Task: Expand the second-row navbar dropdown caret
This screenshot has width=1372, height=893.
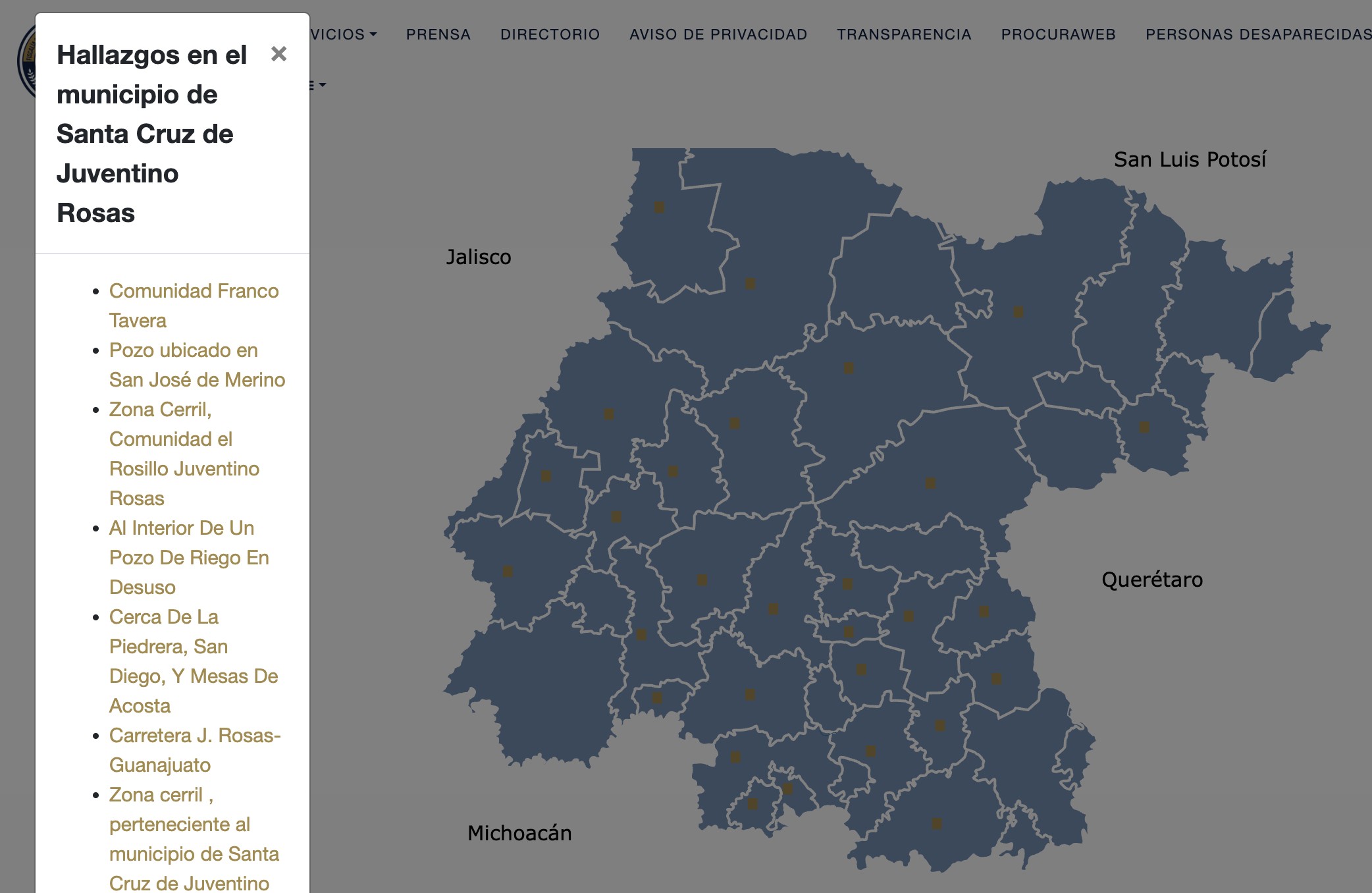Action: click(322, 85)
